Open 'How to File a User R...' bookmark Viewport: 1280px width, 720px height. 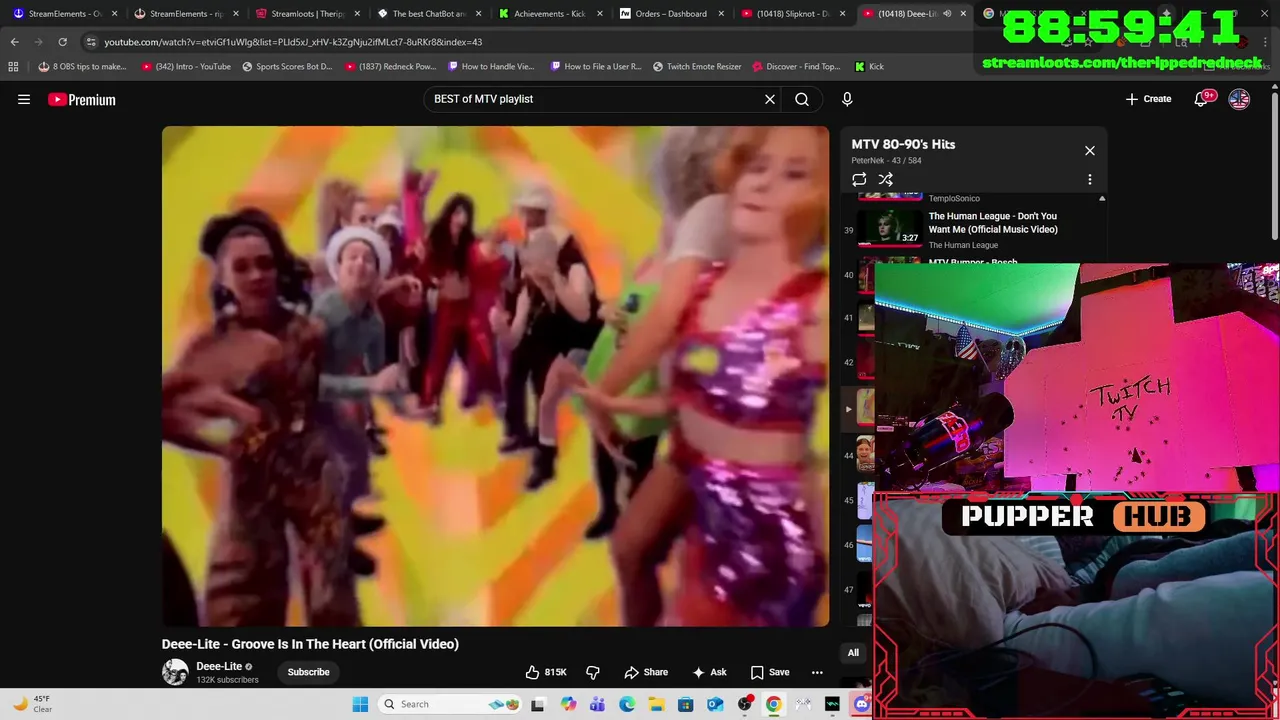(x=595, y=66)
